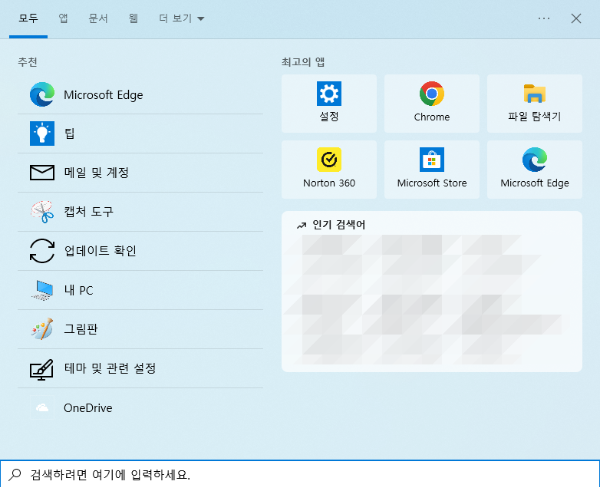Click the search magnifier icon
Viewport: 600px width, 487px height.
coord(15,474)
